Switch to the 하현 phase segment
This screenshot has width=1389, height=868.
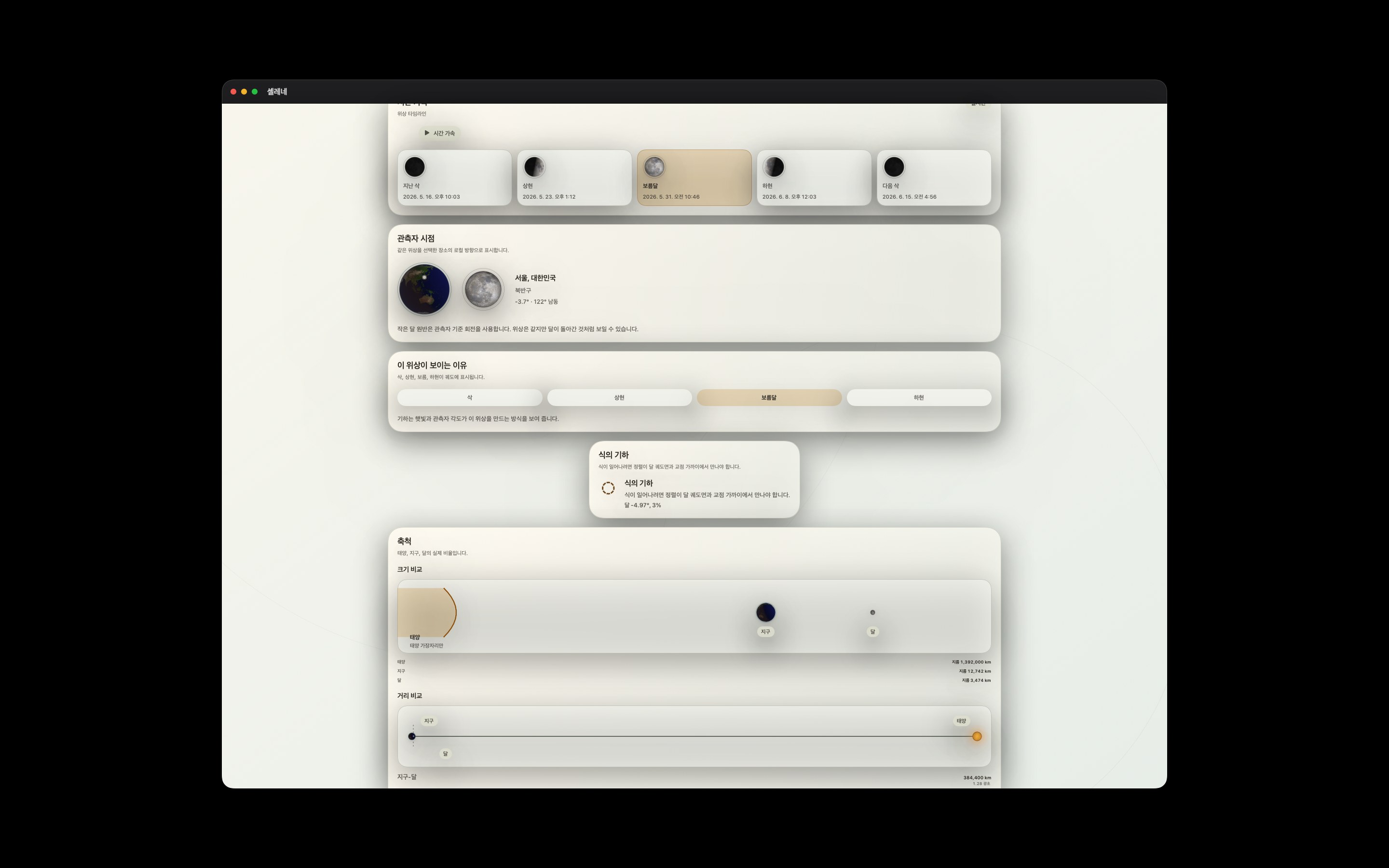pos(919,397)
